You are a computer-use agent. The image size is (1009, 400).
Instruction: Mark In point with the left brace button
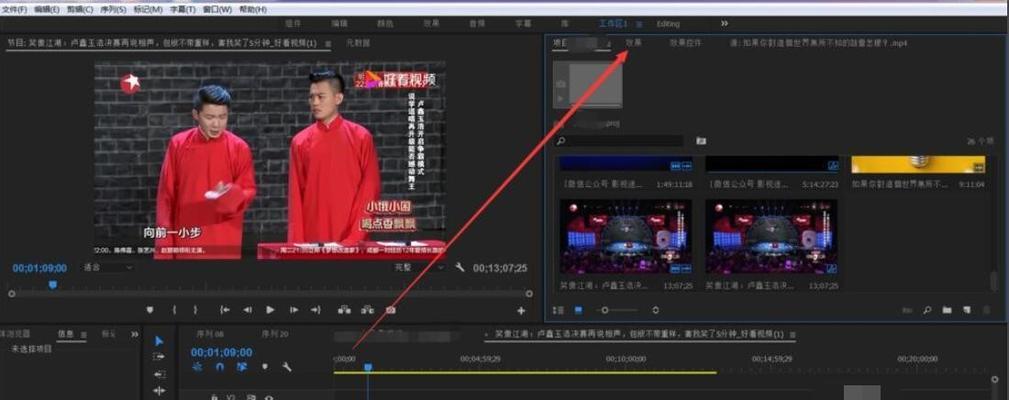point(174,310)
